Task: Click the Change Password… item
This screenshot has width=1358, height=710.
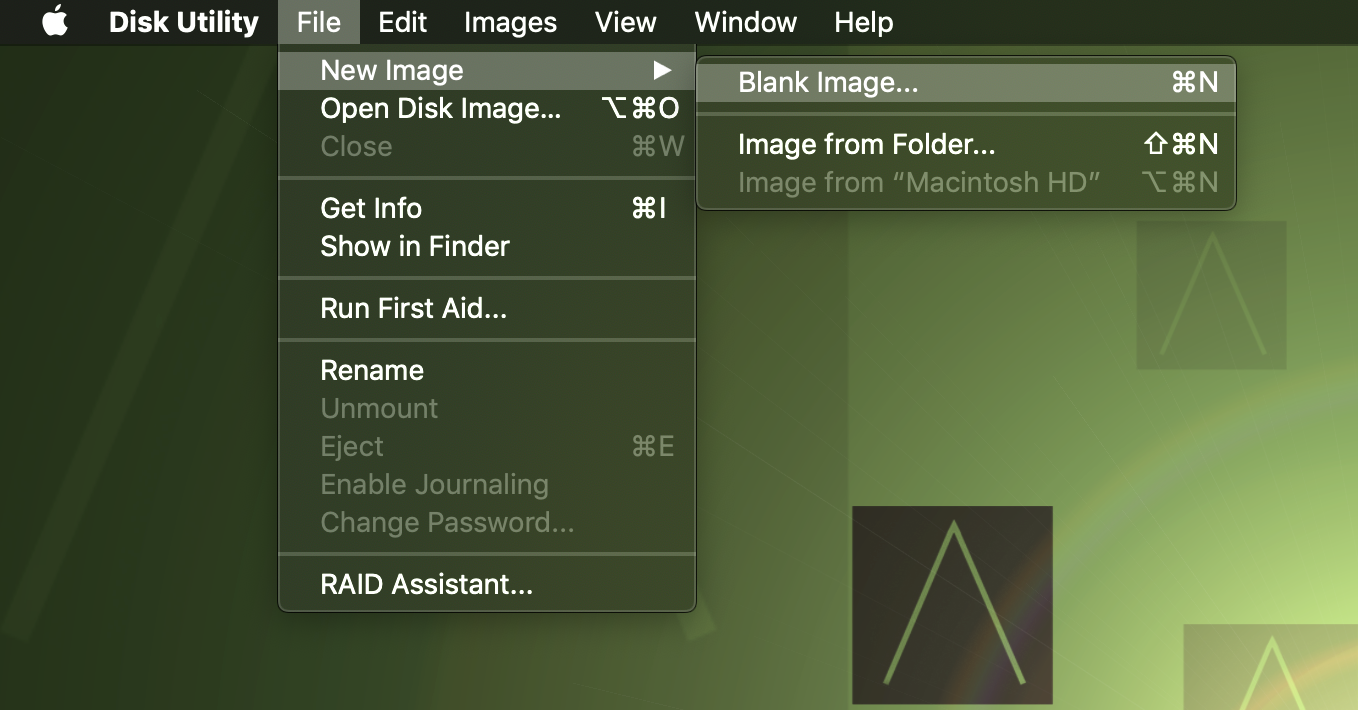Action: coord(447,522)
